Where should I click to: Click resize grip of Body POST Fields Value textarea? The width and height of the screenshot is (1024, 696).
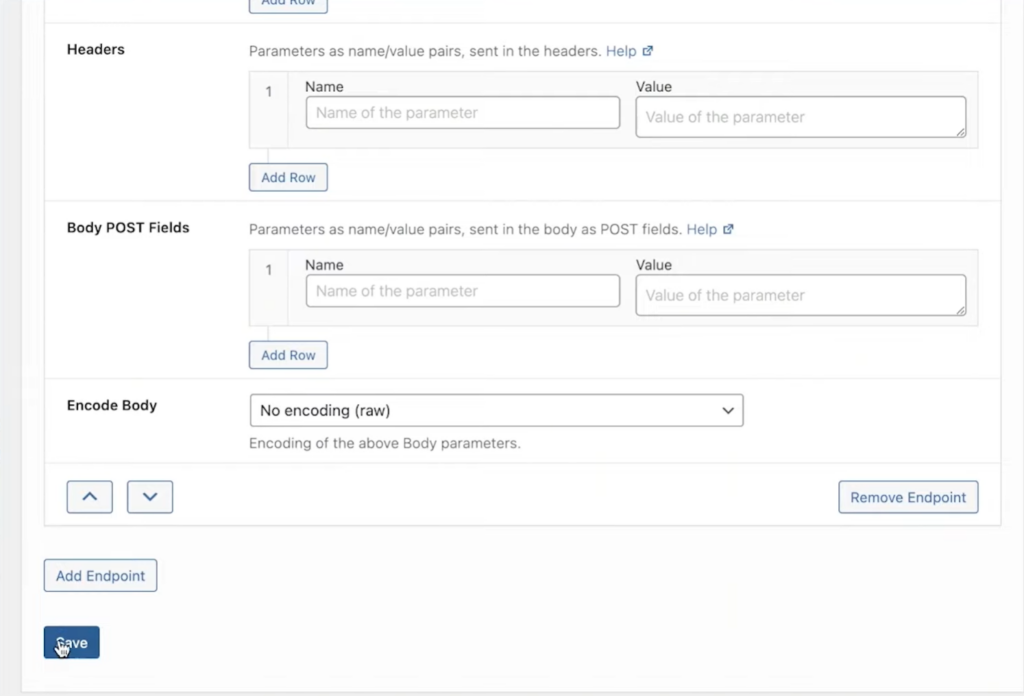click(960, 310)
